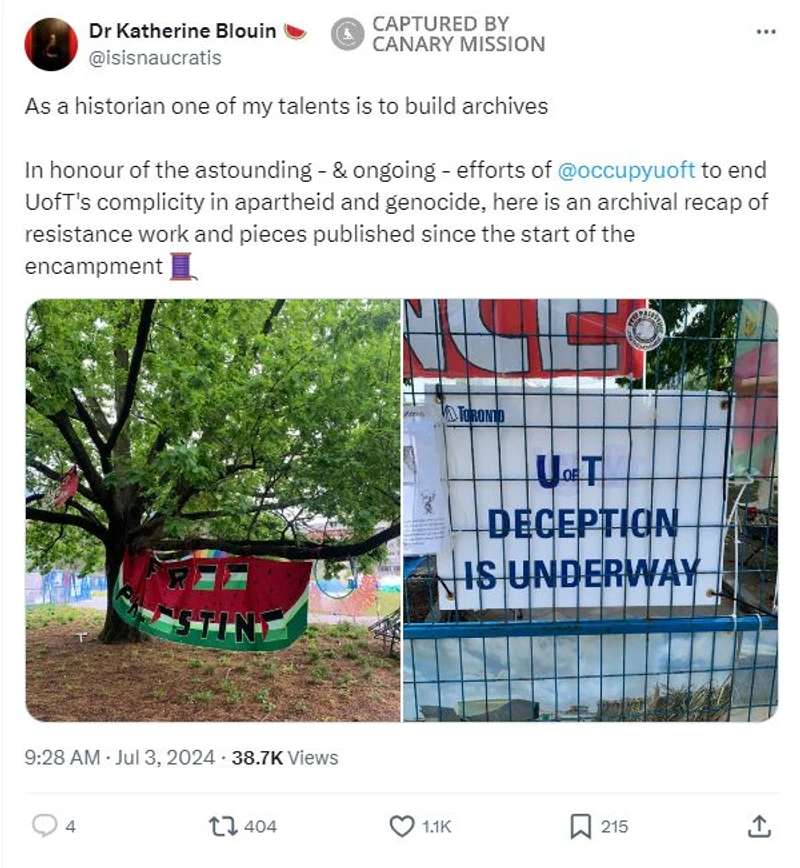This screenshot has width=800, height=868.
Task: Open the 38.7K Views analytics
Action: [x=285, y=757]
